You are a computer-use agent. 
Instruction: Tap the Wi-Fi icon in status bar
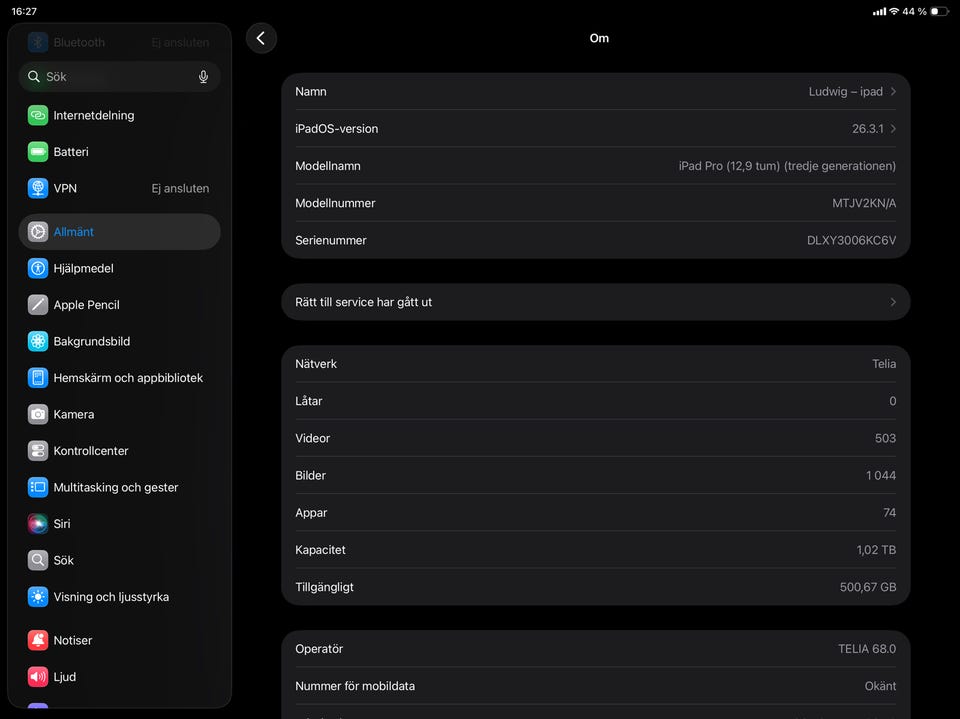[894, 11]
